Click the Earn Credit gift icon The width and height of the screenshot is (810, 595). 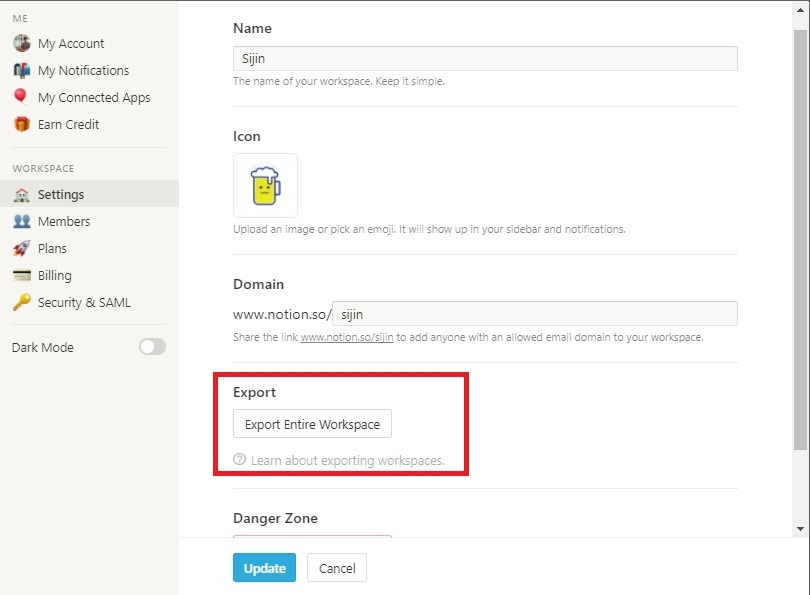(21, 124)
